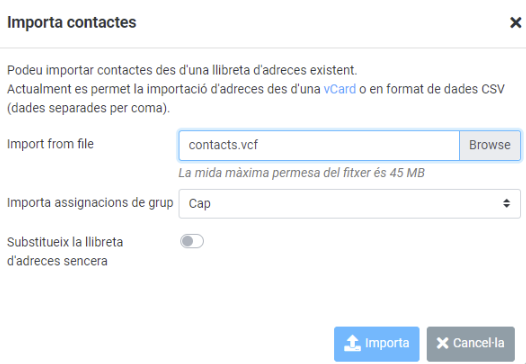
Task: Click the Cancel·la button
Action: (471, 344)
